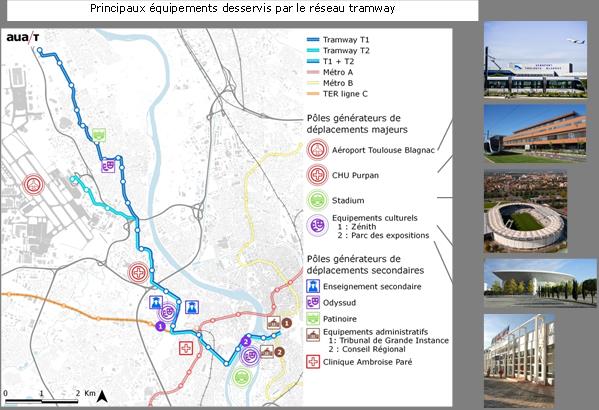Click the north arrow icon
Viewport: 599px width, 410px height.
click(x=102, y=396)
